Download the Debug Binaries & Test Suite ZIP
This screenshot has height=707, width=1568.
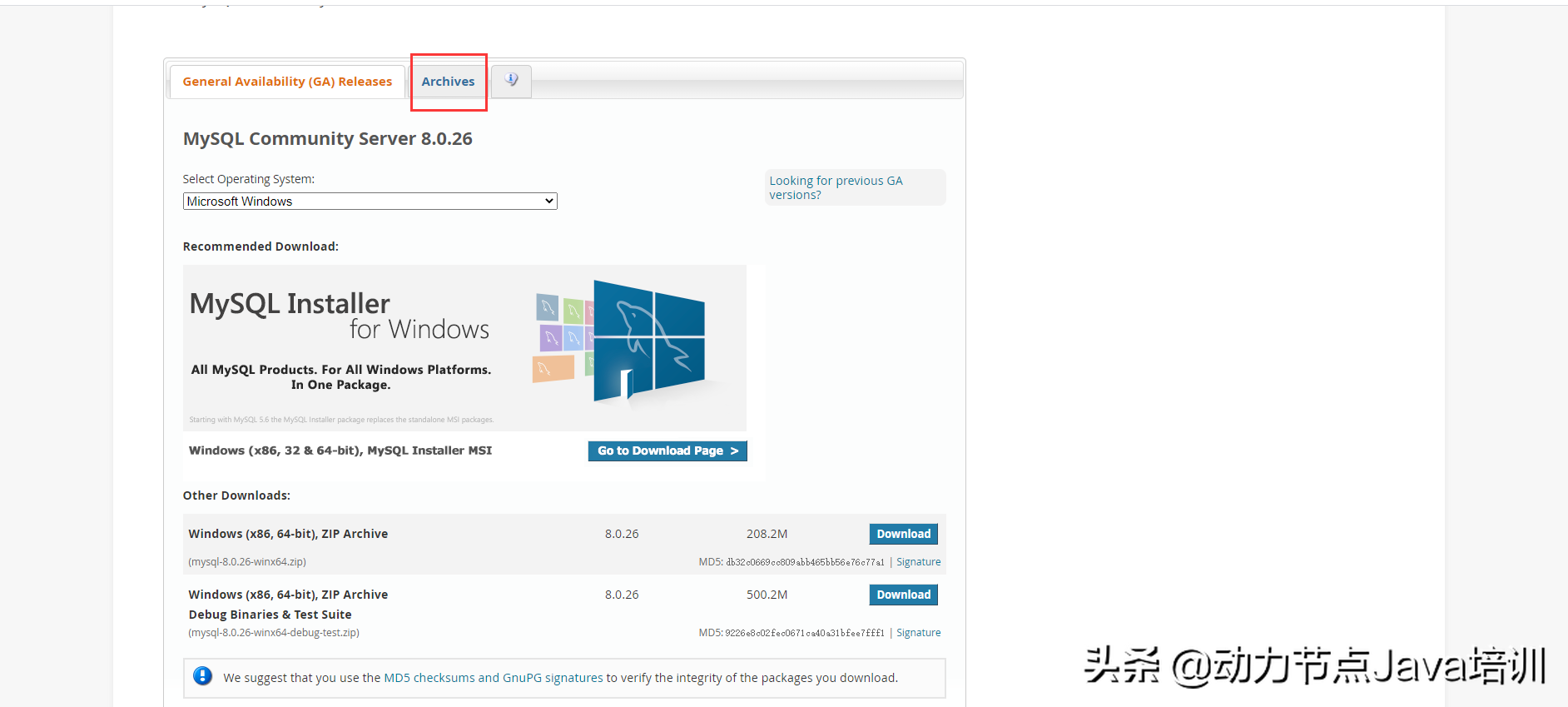903,595
